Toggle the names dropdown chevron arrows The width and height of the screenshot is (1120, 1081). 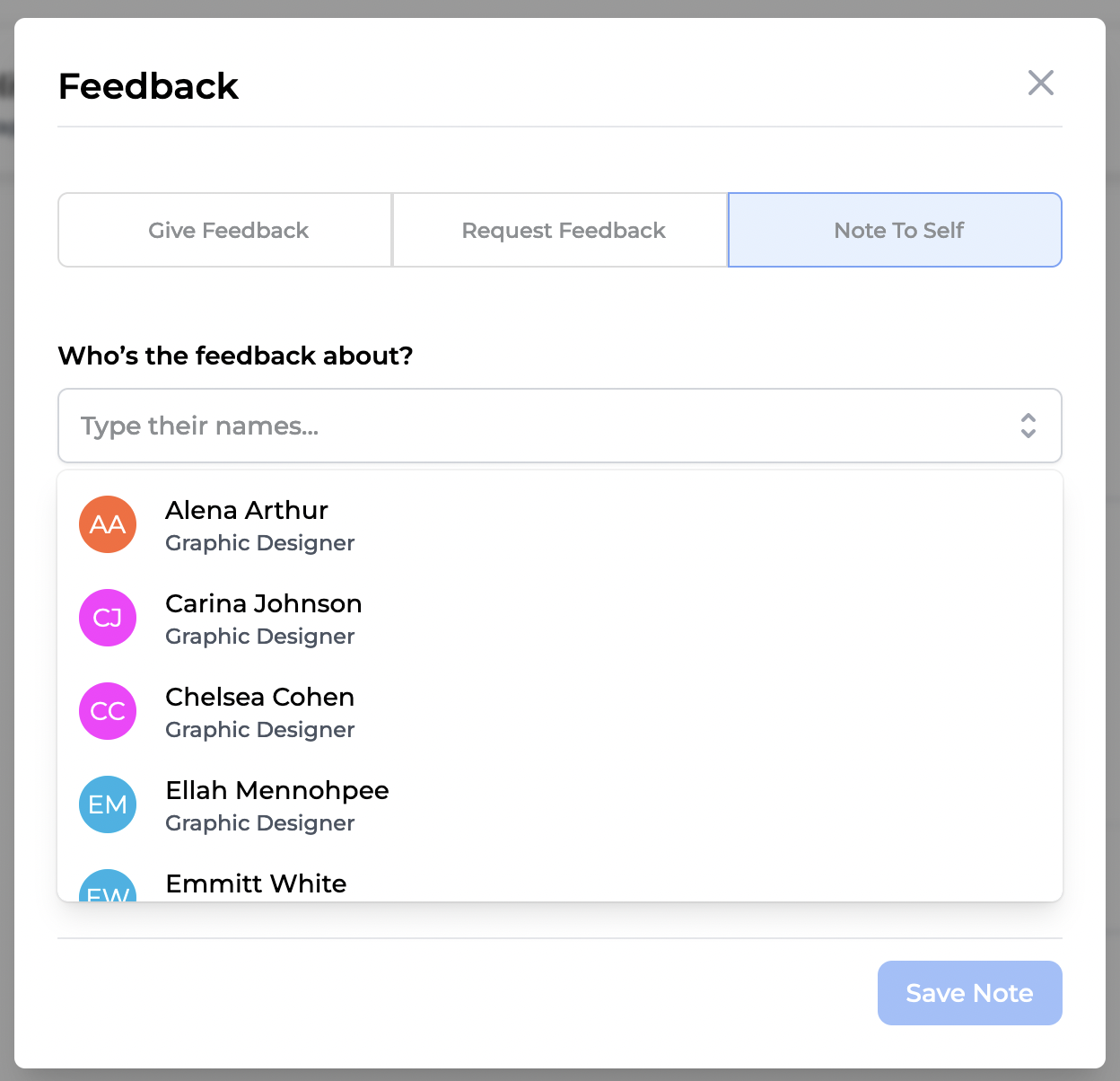pyautogui.click(x=1028, y=426)
